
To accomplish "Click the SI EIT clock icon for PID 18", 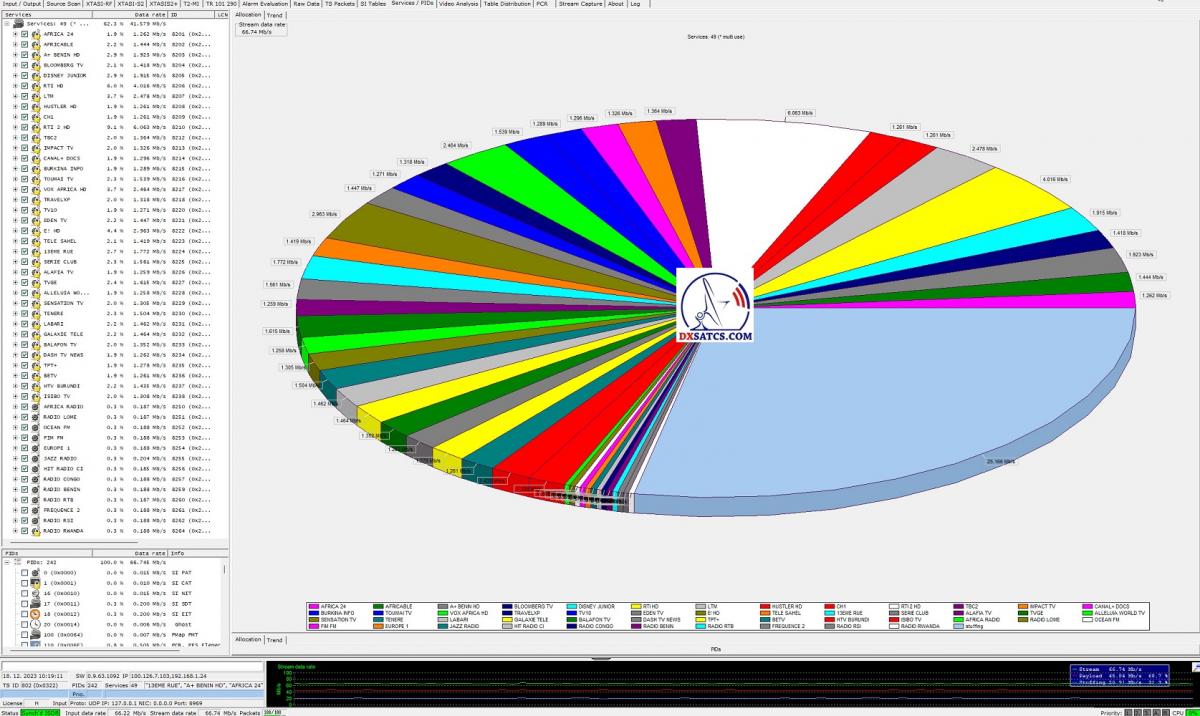I will pyautogui.click(x=35, y=614).
